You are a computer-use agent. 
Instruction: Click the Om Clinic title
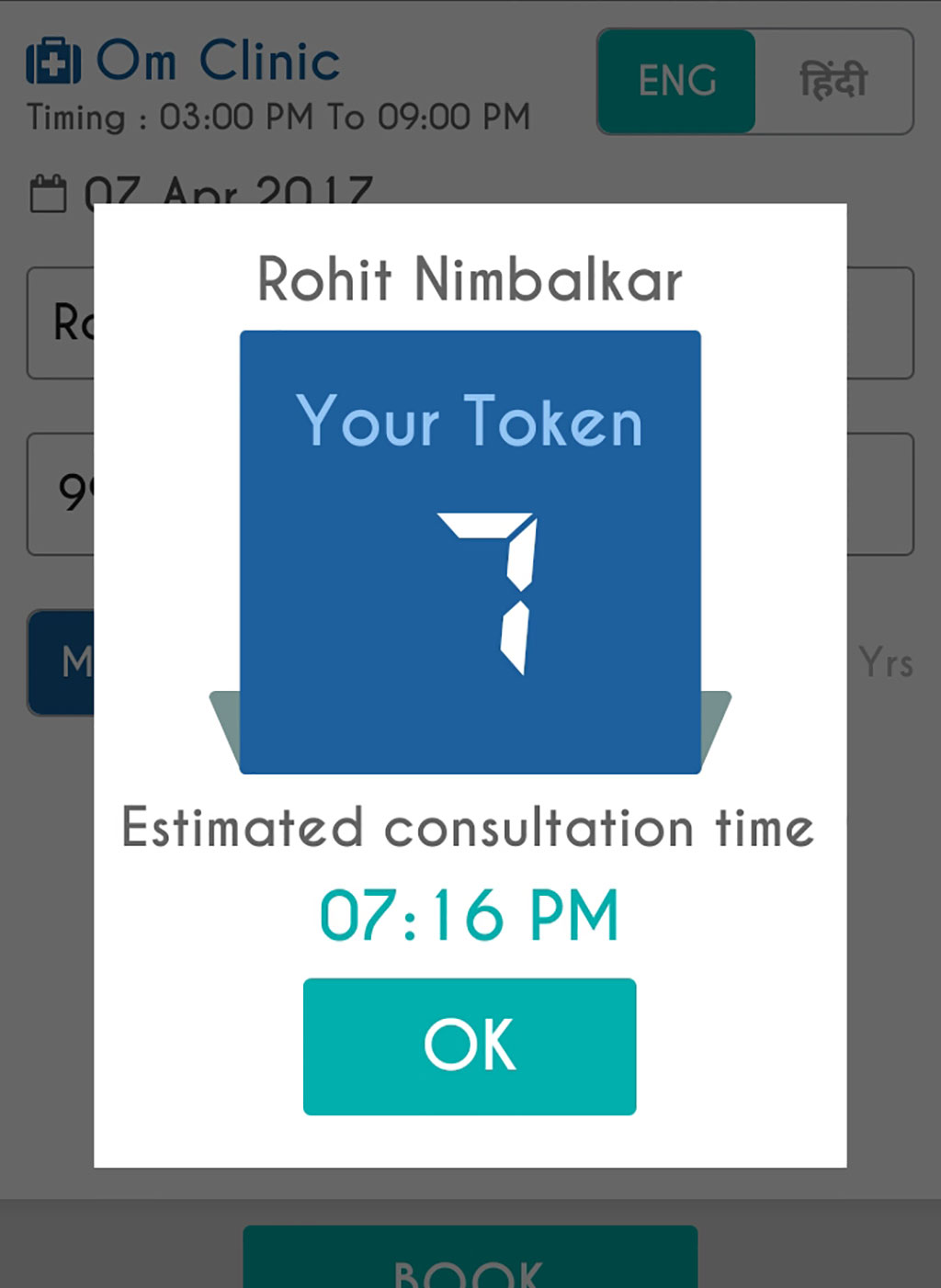pos(219,61)
